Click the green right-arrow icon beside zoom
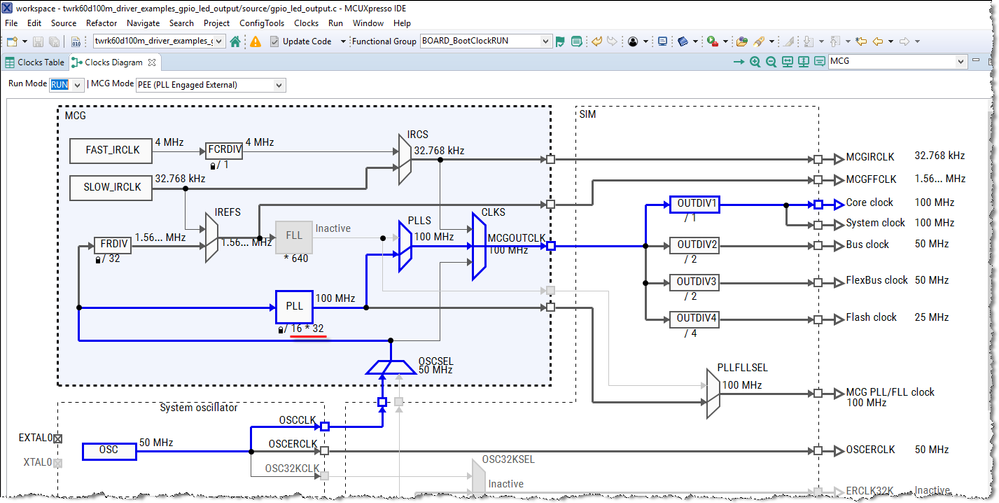 click(x=739, y=62)
